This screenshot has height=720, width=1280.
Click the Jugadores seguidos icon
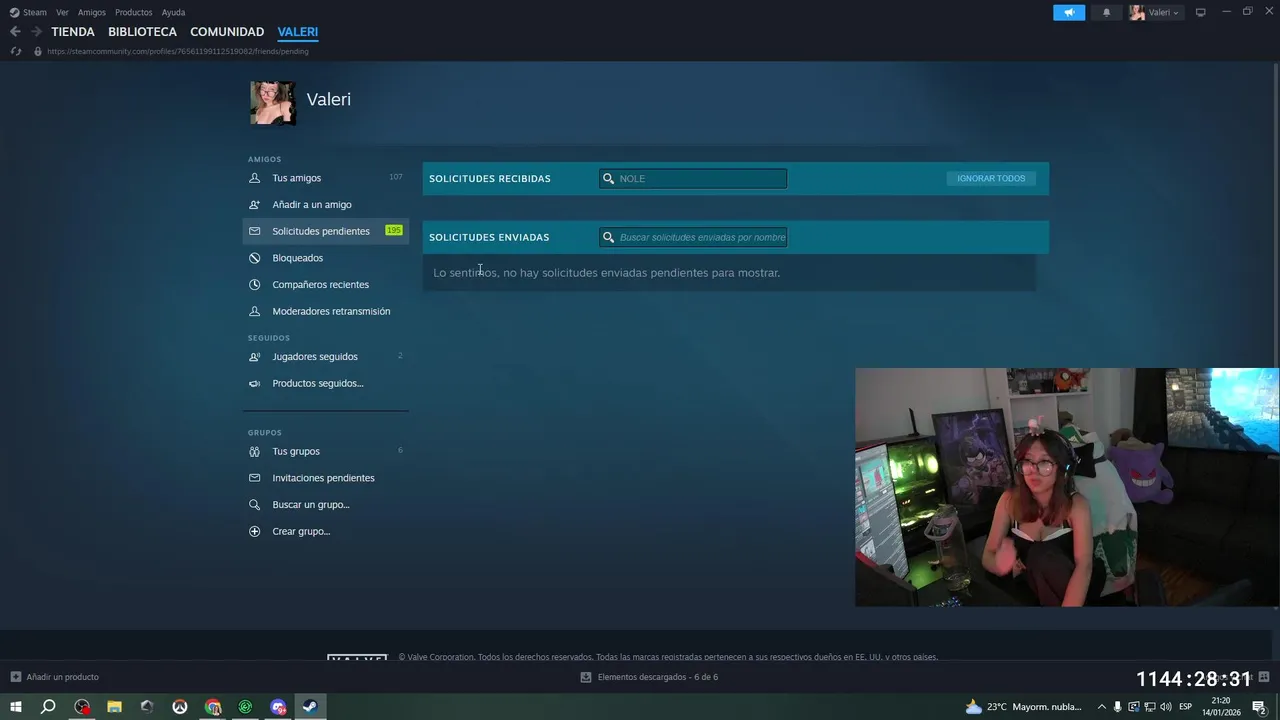click(254, 356)
